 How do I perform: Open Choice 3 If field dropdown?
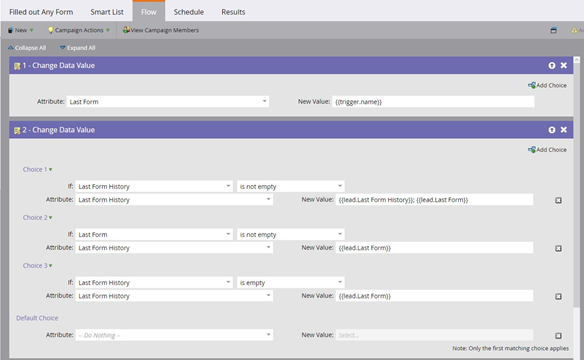[154, 283]
